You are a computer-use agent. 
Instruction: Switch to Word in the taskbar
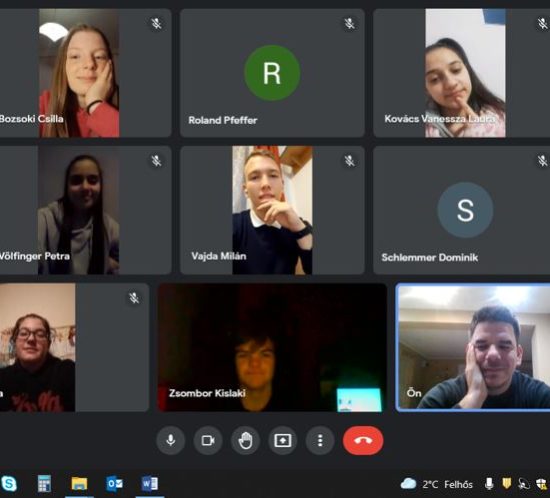click(x=150, y=484)
